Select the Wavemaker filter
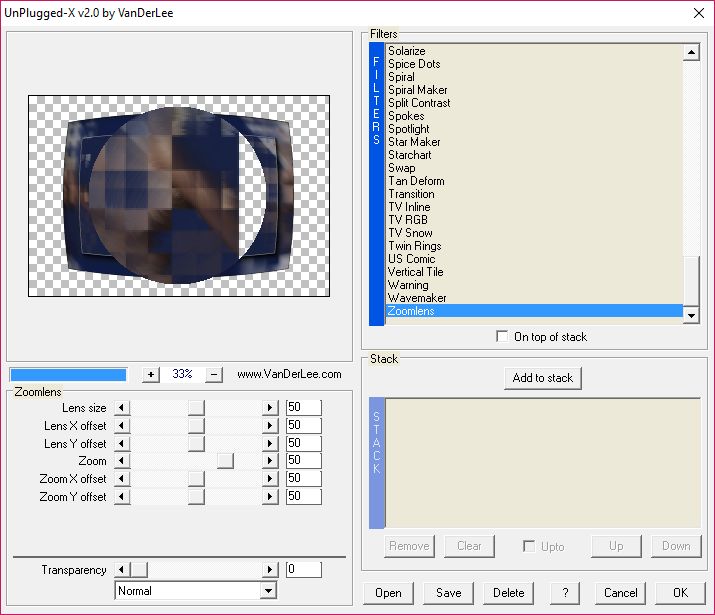Screen dimensions: 715x615 click(417, 298)
